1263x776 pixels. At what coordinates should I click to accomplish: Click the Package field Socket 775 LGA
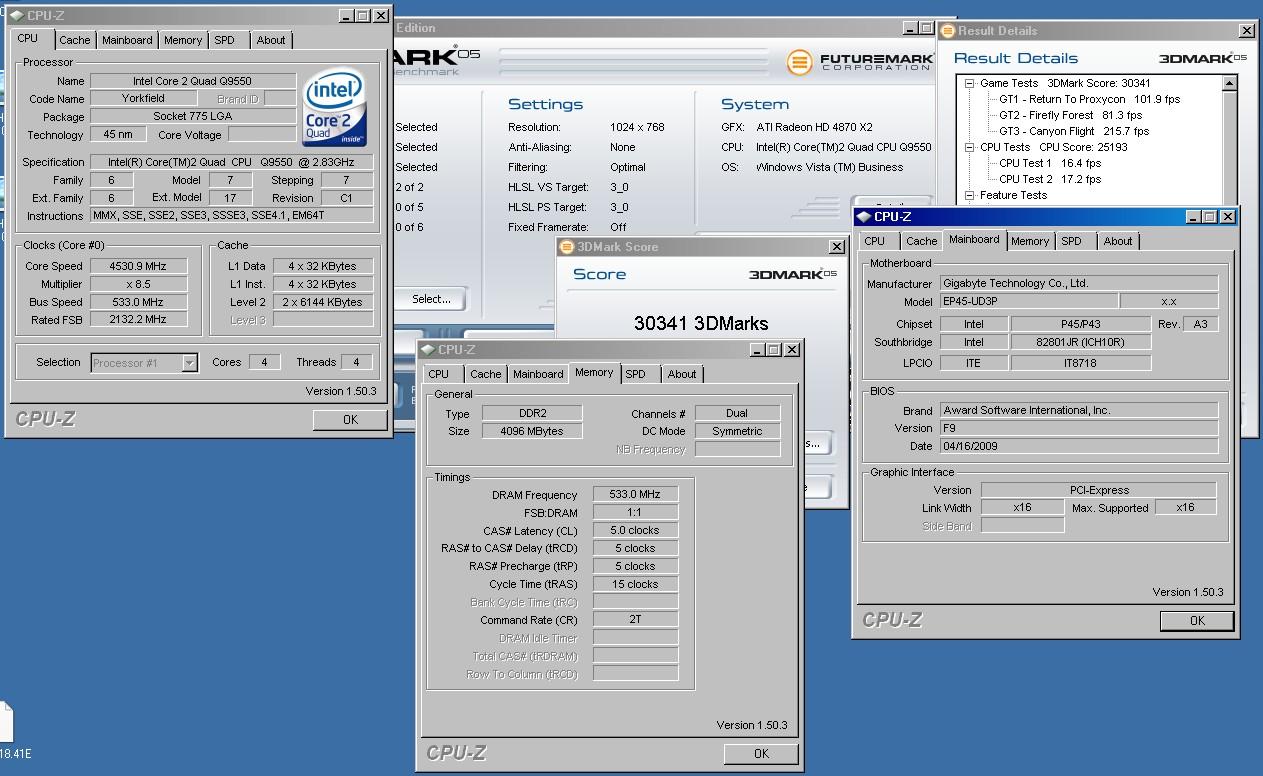coord(193,117)
